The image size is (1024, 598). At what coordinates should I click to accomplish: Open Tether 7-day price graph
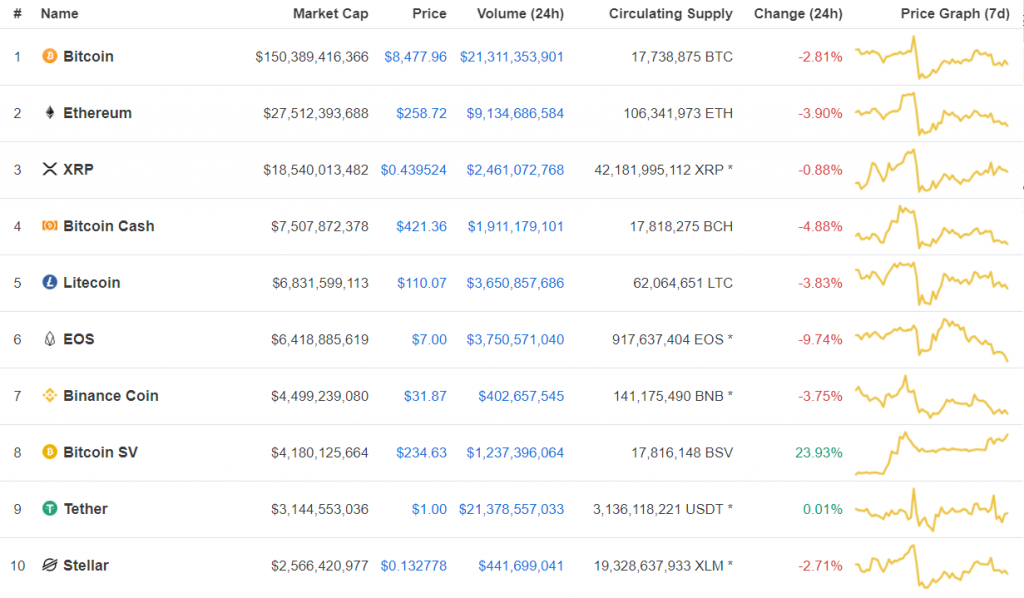[x=932, y=509]
